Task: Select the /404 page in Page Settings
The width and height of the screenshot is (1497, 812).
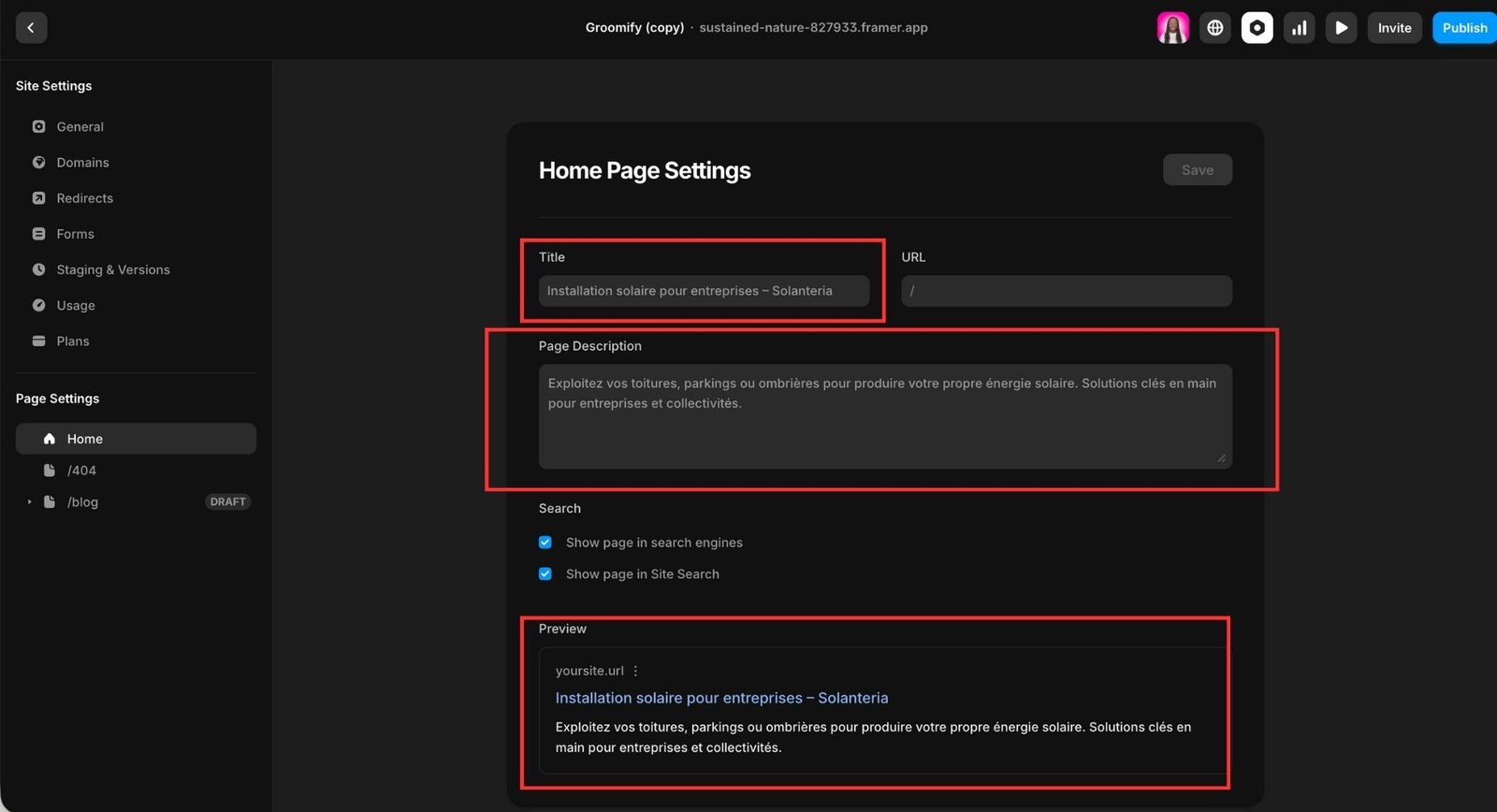Action: [x=81, y=471]
